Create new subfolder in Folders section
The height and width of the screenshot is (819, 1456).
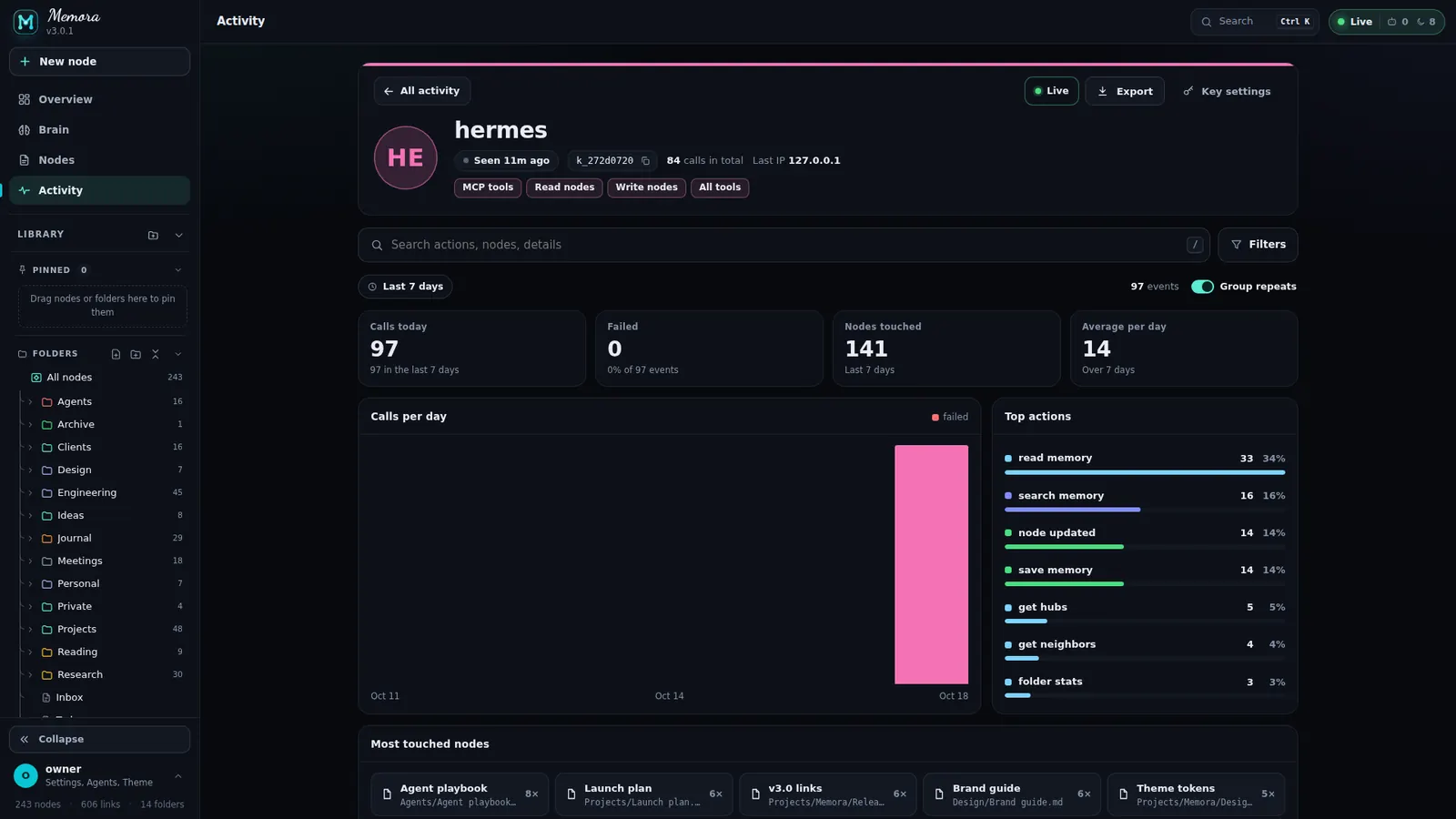coord(136,354)
